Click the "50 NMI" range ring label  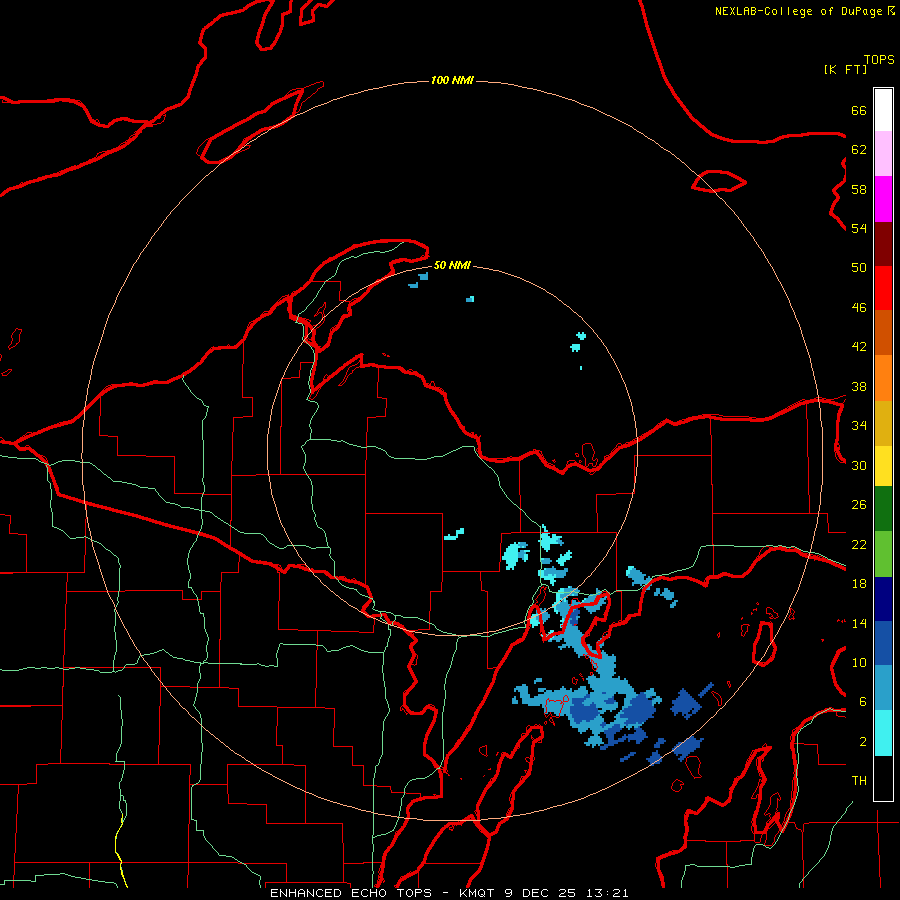[x=452, y=265]
